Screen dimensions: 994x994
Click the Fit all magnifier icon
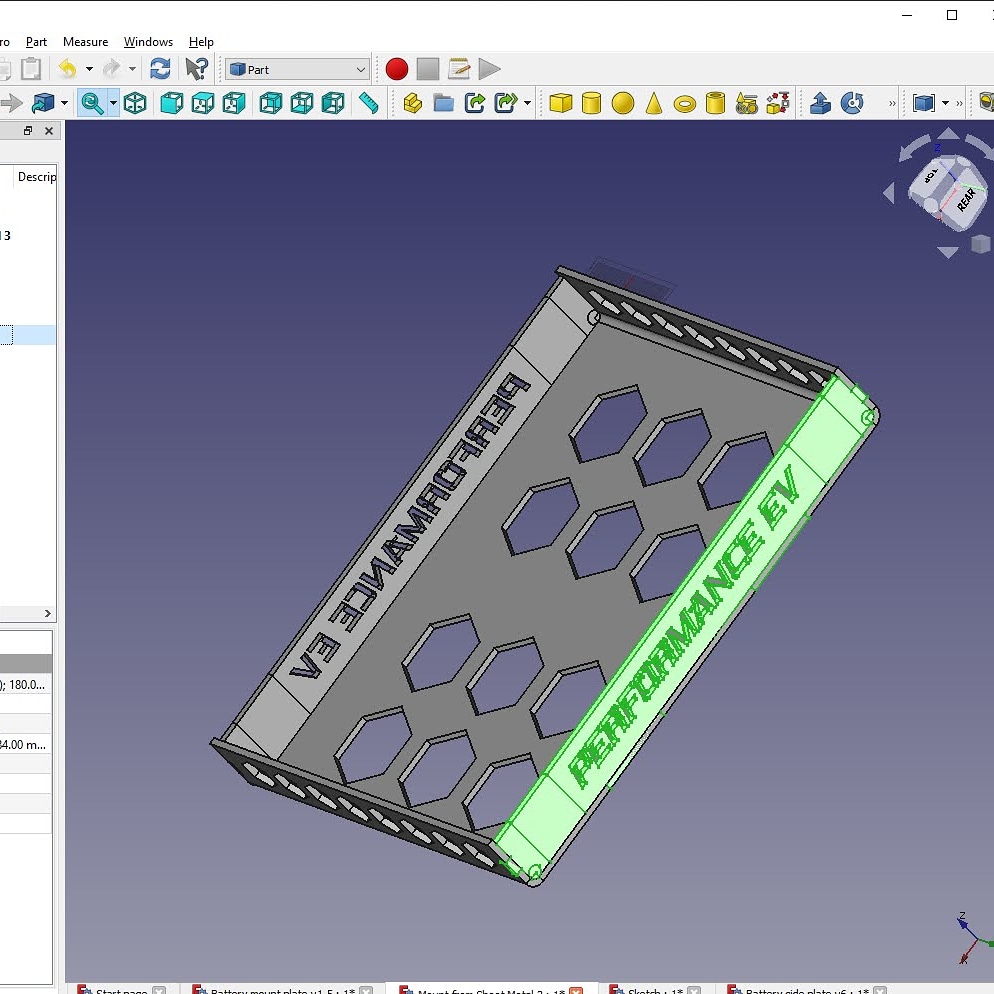click(x=93, y=103)
